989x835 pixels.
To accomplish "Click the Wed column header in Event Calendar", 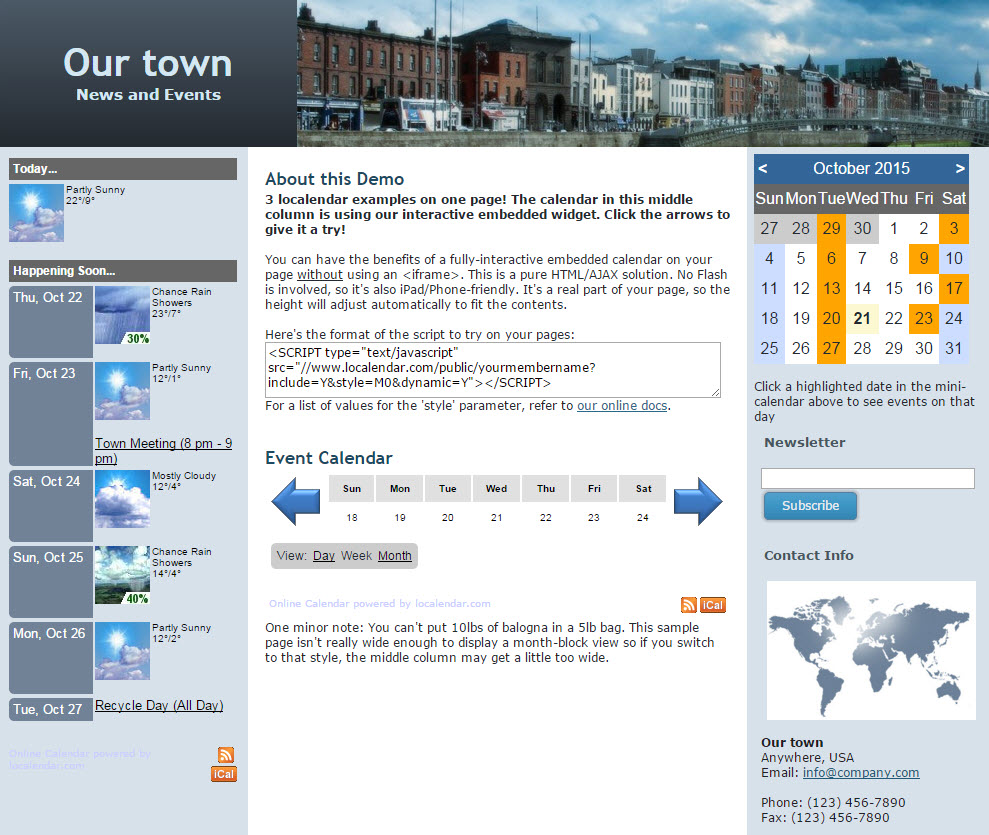I will pos(496,489).
